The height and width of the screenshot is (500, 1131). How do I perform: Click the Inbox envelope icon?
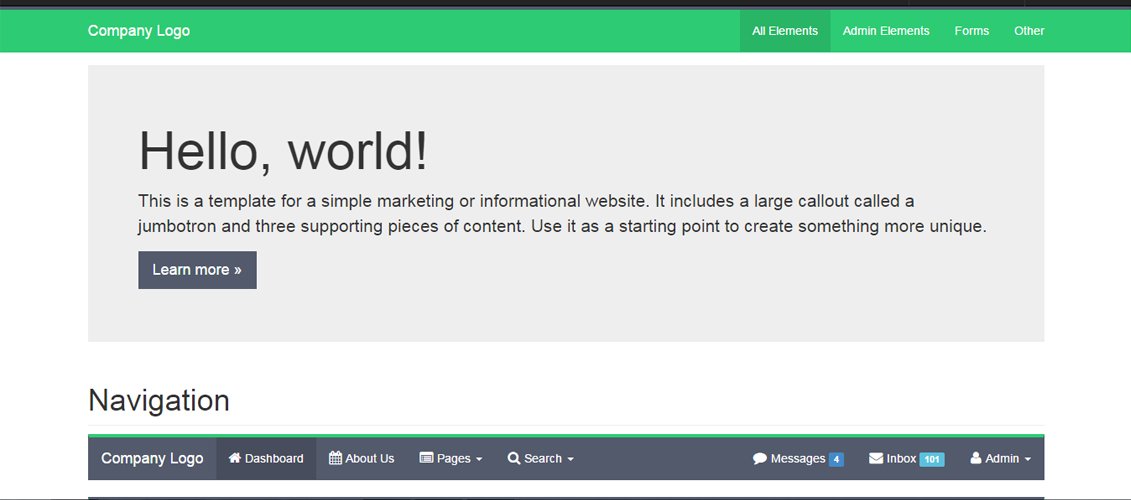tap(876, 458)
